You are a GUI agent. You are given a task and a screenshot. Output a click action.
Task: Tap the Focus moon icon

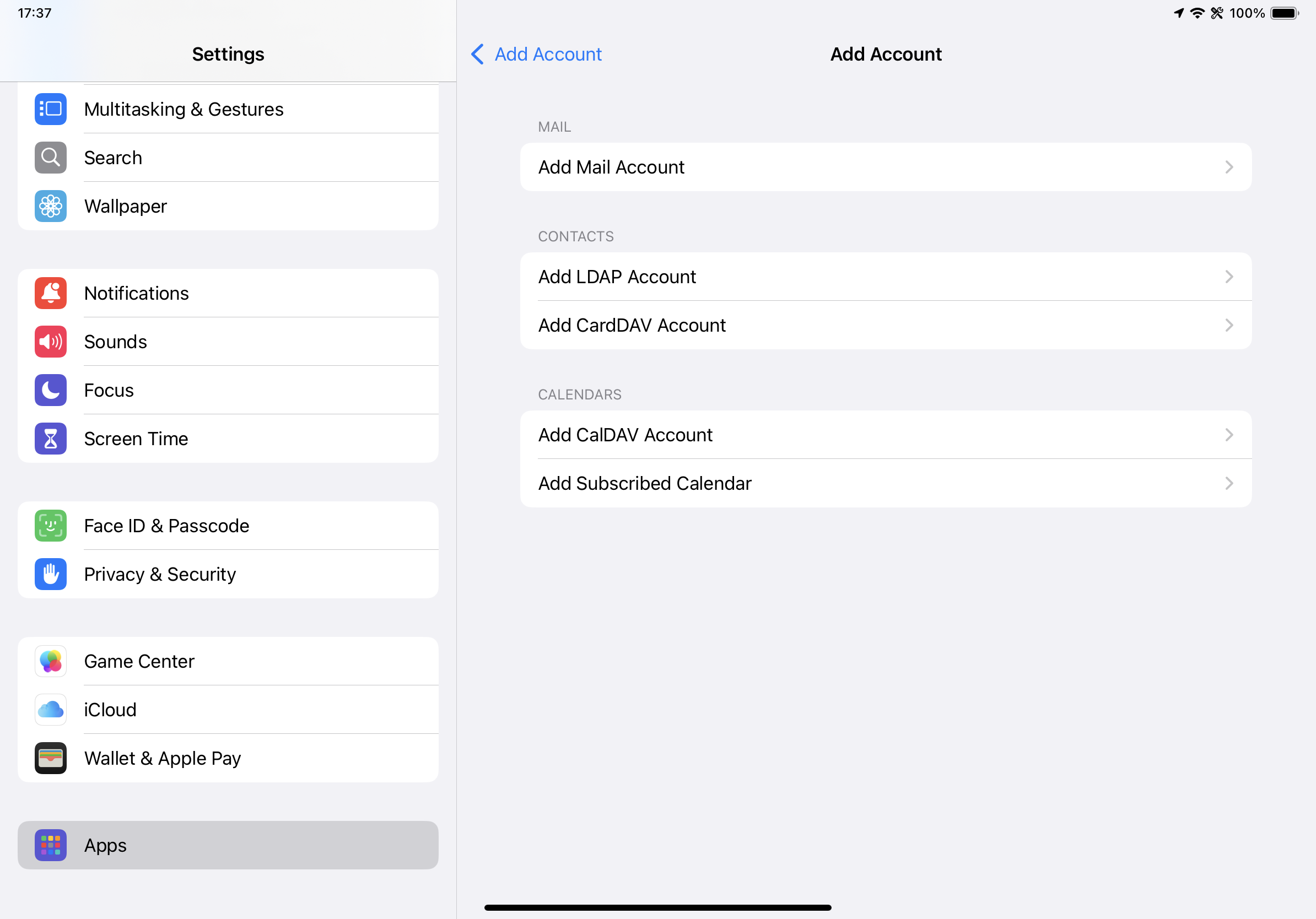tap(51, 390)
